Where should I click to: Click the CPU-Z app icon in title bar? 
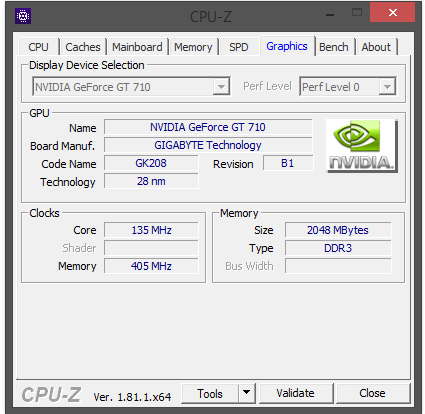[23, 16]
